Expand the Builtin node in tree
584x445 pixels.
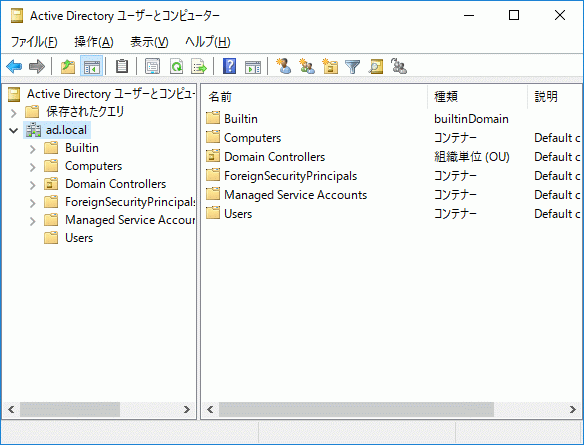point(33,149)
